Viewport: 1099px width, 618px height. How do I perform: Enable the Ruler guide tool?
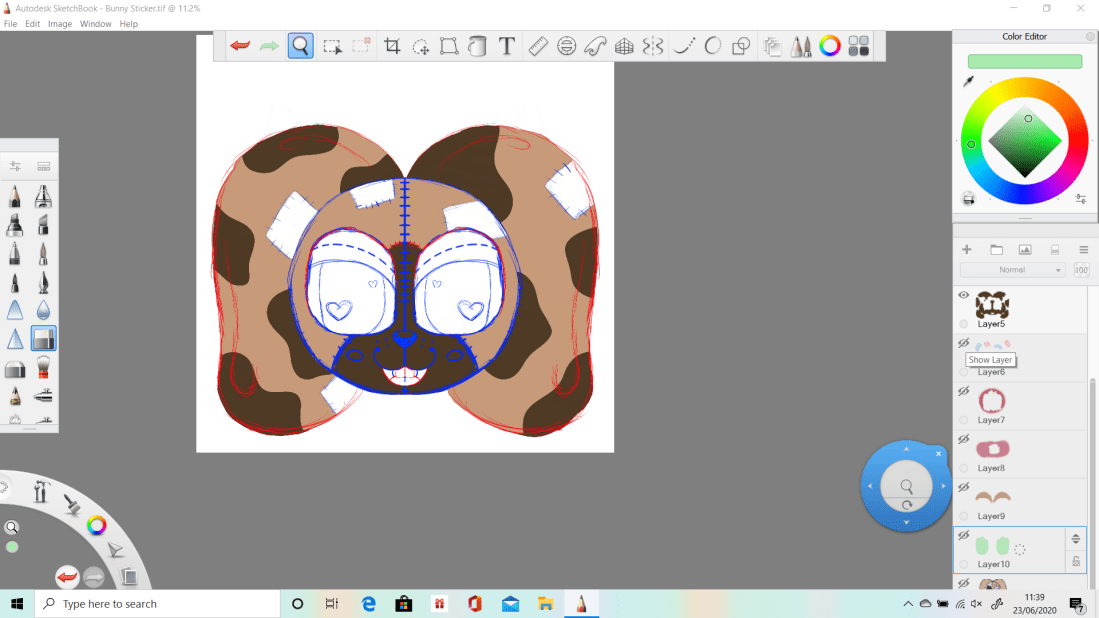point(538,46)
